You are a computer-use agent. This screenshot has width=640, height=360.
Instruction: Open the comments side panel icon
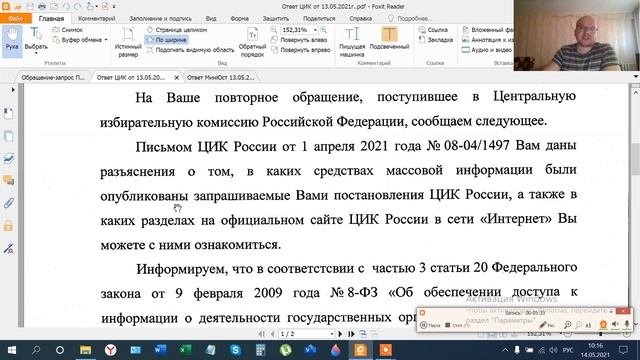8,180
